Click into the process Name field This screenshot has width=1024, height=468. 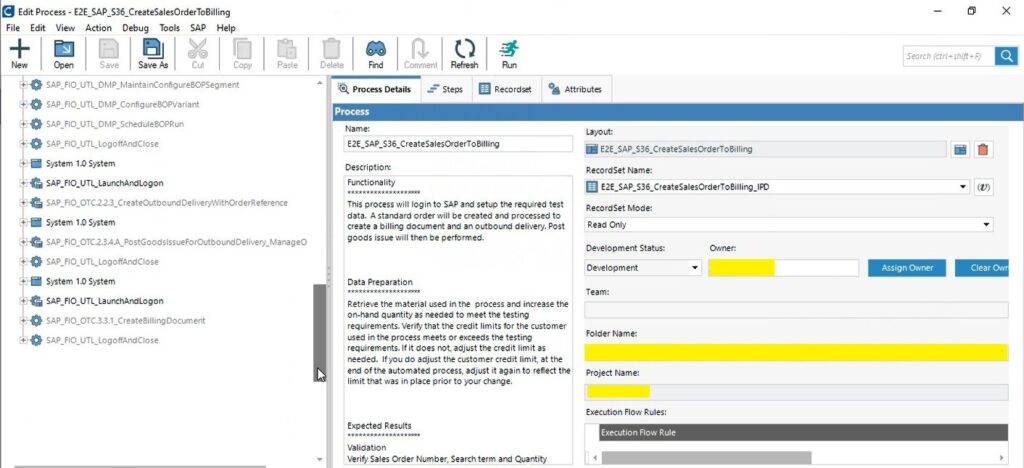click(458, 144)
